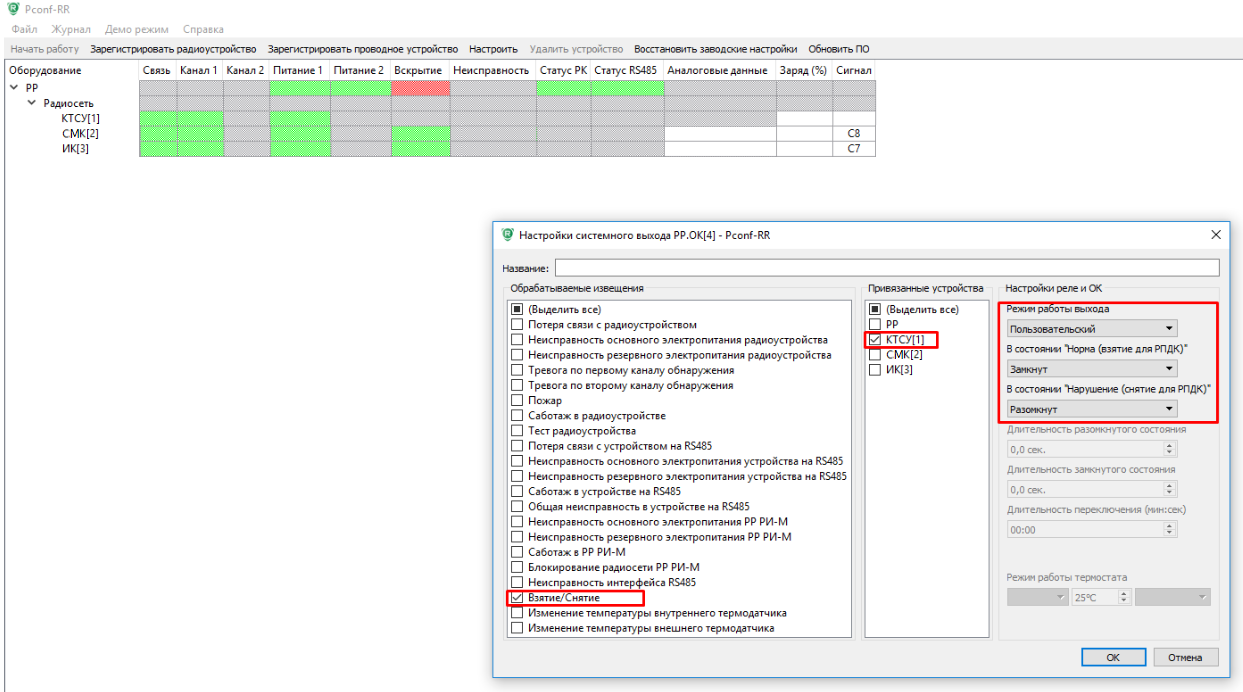This screenshot has width=1243, height=692.
Task: Enable the Пожар notification checkbox
Action: [517, 400]
